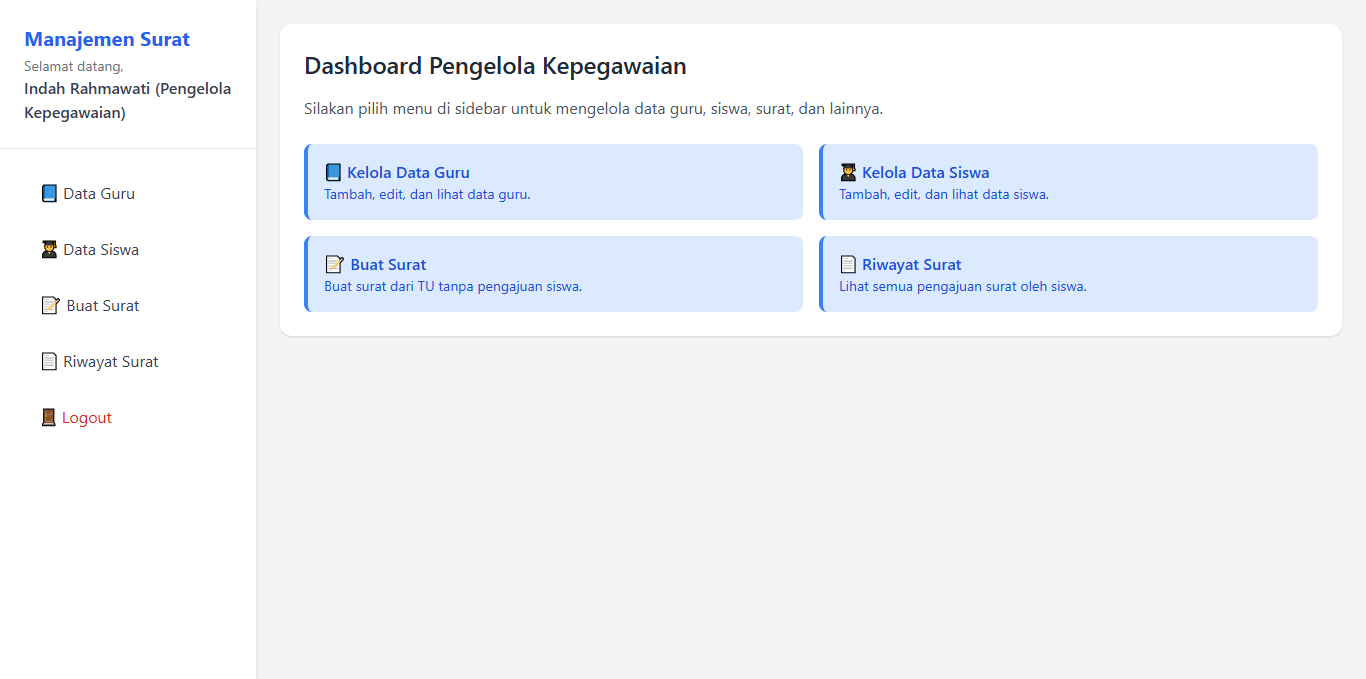Click the Buat Surat card panel
The image size is (1366, 679).
coord(553,273)
